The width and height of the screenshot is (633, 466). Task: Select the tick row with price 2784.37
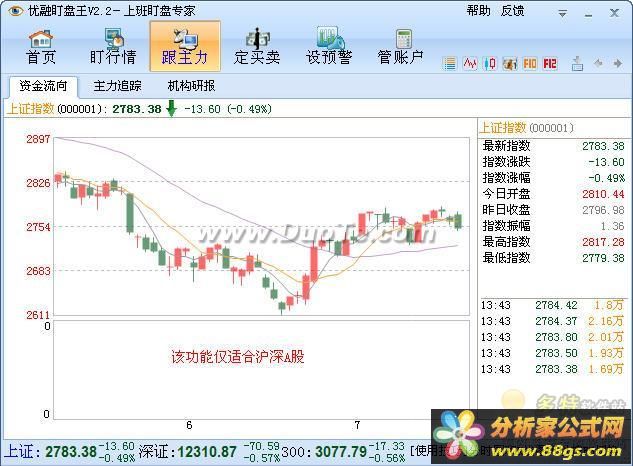(x=552, y=321)
